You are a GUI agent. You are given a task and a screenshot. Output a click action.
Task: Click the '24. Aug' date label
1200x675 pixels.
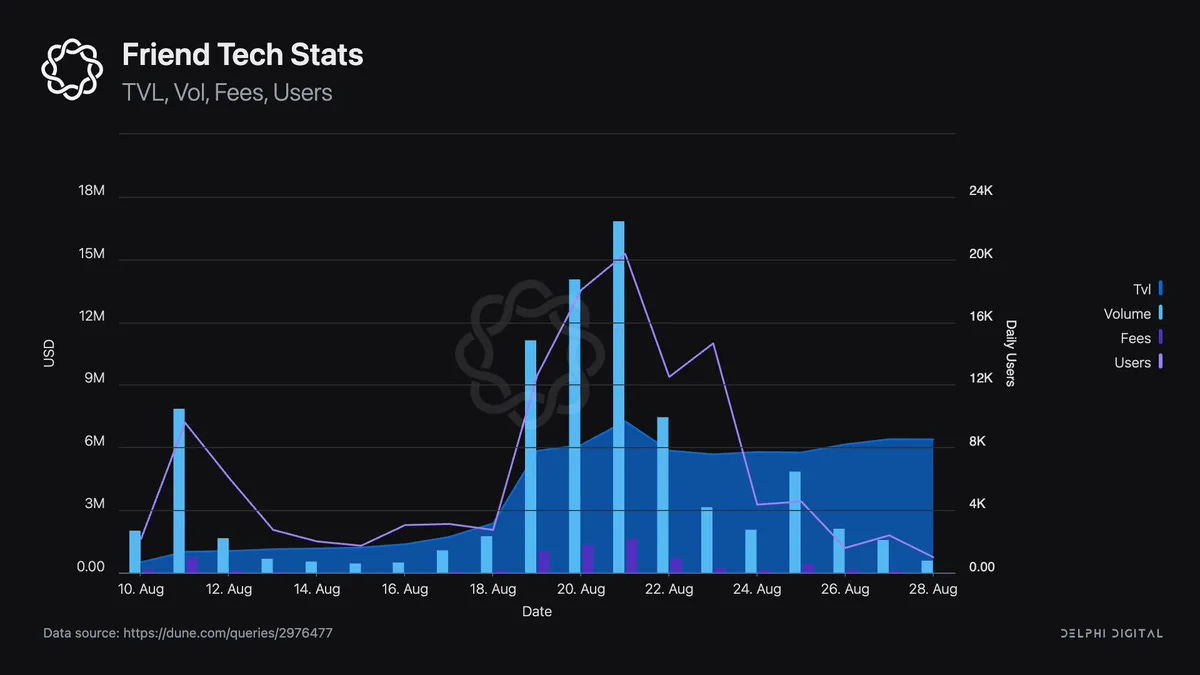[757, 589]
